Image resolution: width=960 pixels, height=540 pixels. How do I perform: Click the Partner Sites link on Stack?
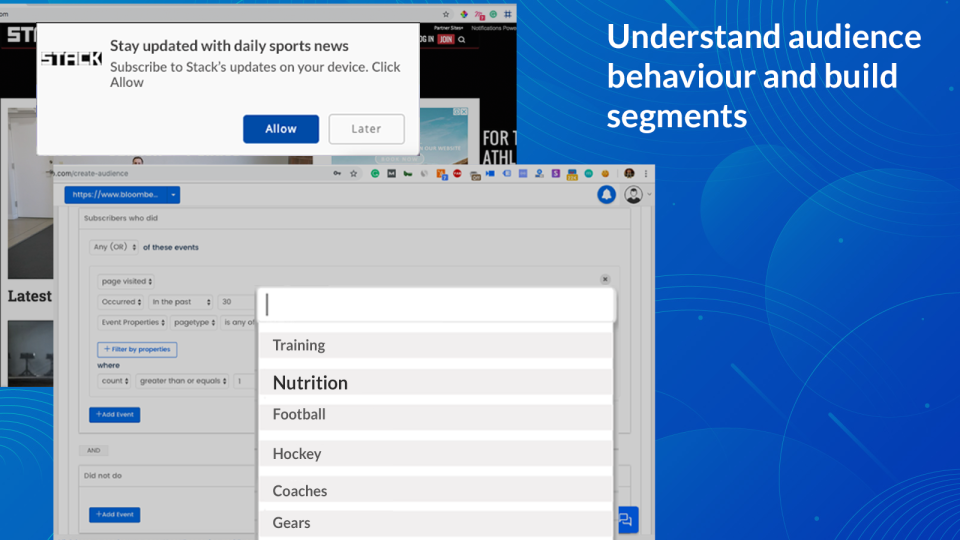pyautogui.click(x=449, y=28)
